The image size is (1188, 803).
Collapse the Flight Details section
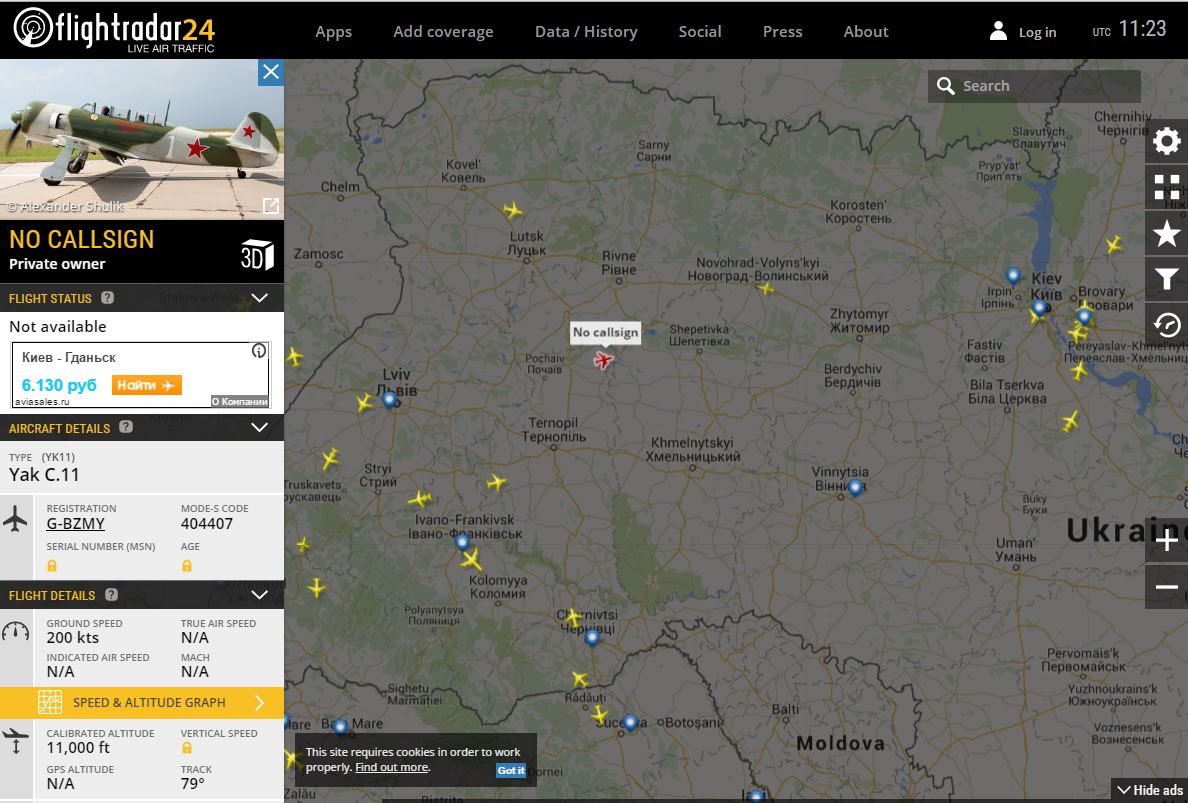pos(260,595)
